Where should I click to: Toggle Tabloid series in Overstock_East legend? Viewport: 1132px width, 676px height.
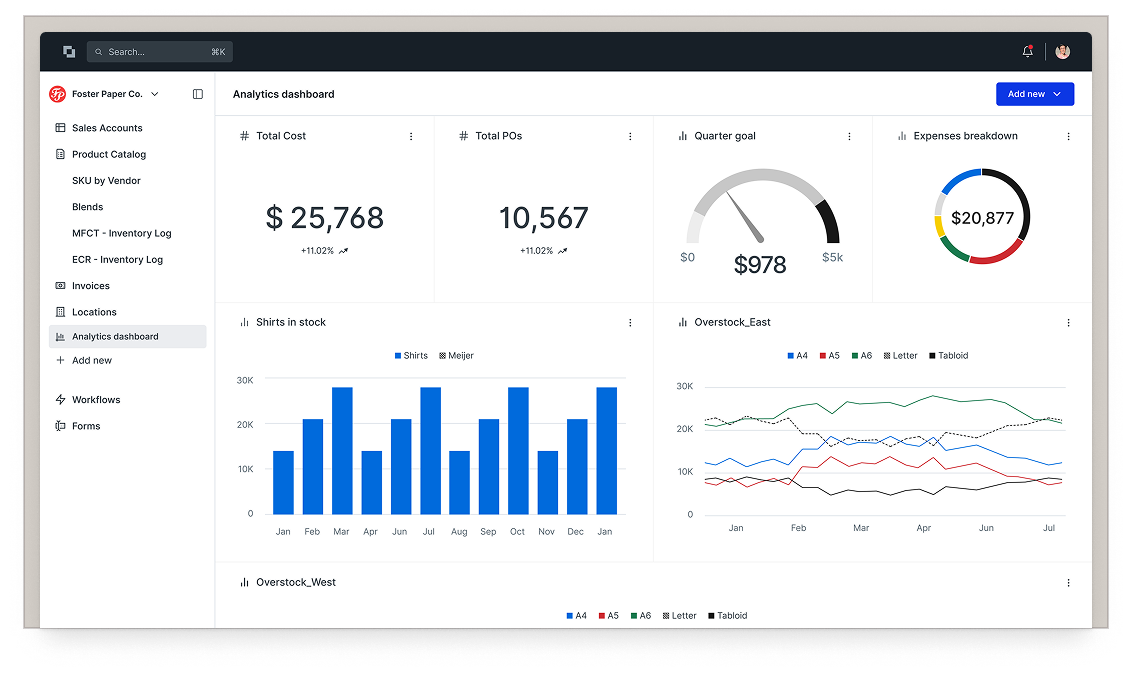point(949,356)
